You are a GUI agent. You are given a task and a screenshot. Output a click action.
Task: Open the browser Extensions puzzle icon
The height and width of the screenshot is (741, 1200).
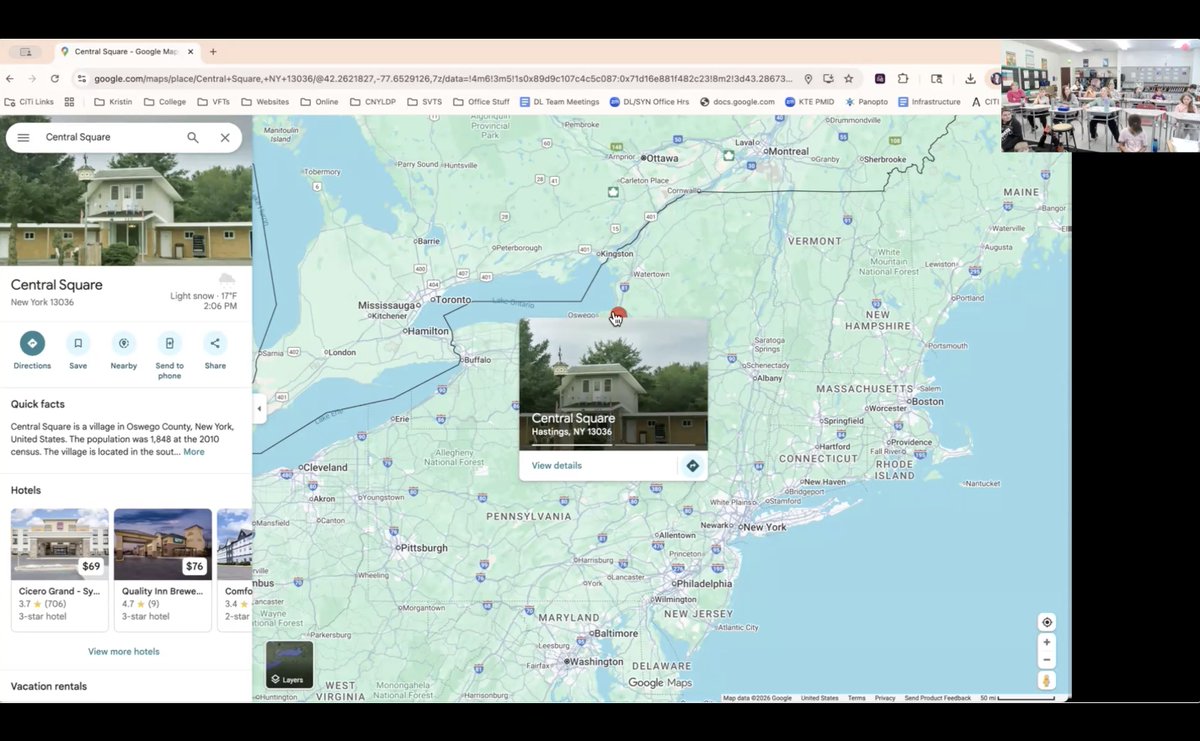coord(903,79)
